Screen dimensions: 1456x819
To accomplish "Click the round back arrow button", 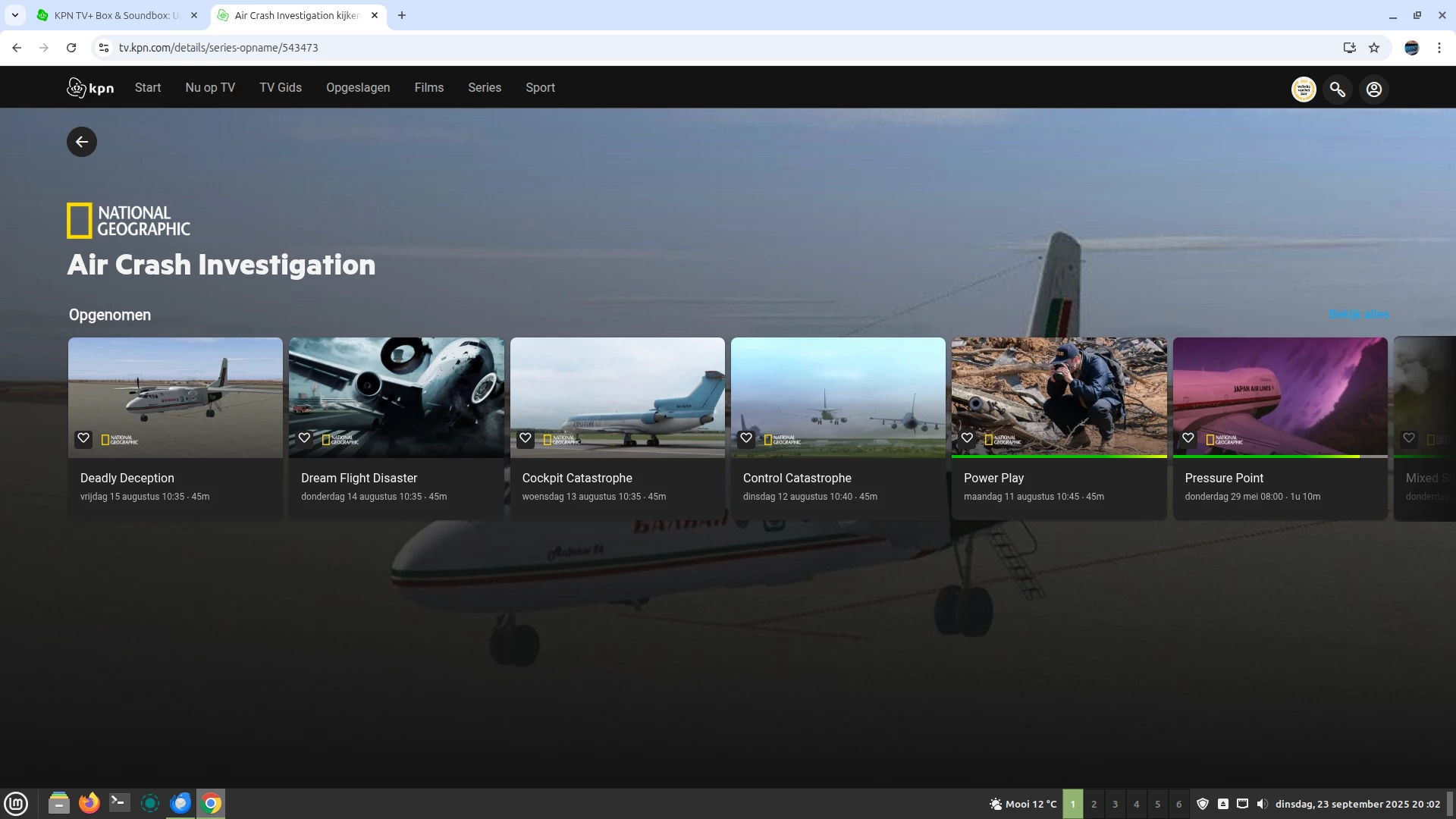I will pyautogui.click(x=82, y=142).
